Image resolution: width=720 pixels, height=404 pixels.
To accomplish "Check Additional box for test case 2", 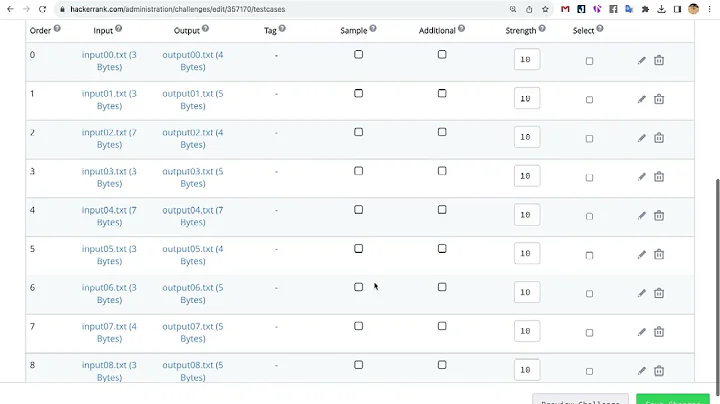I will coord(442,132).
